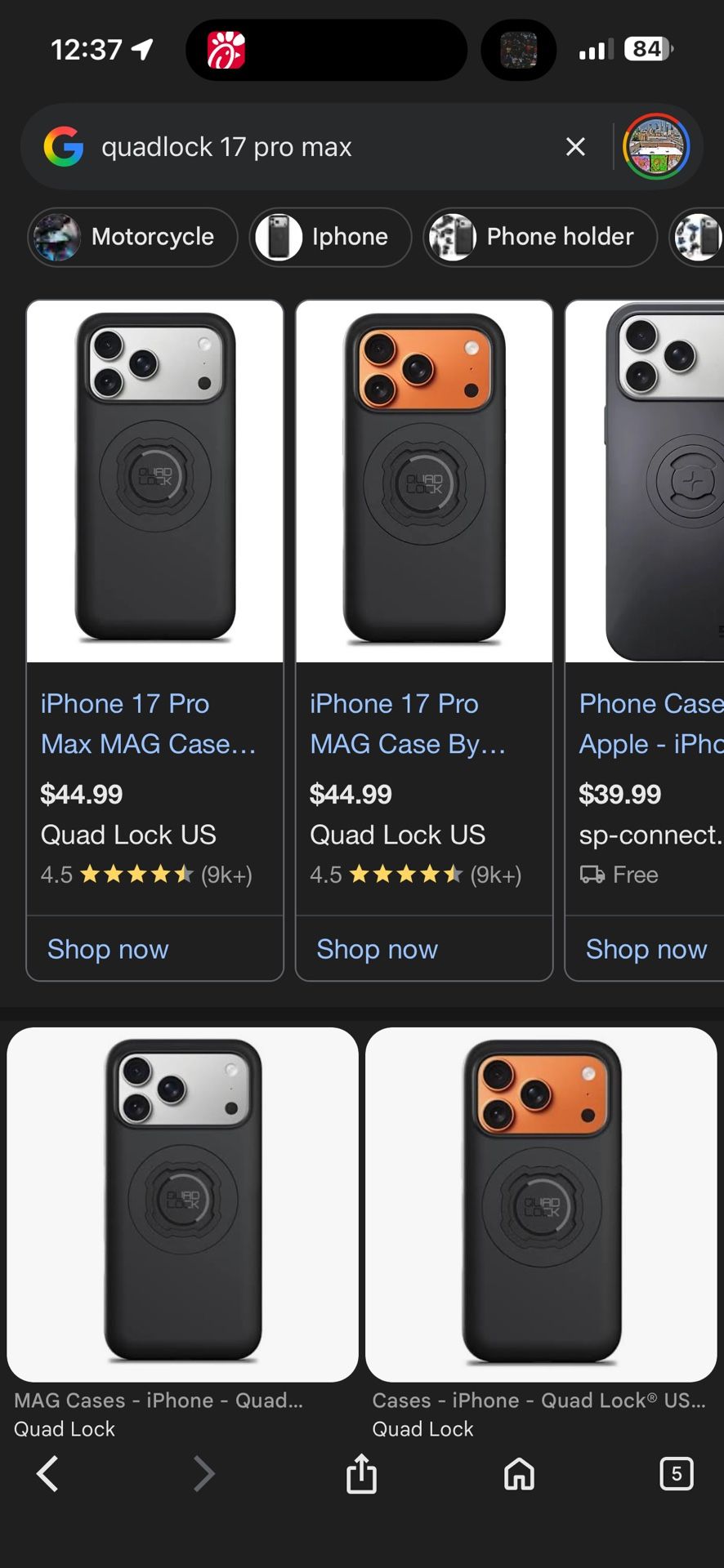
Task: Tap Shop now under the orange iPhone case
Action: pyautogui.click(x=377, y=949)
